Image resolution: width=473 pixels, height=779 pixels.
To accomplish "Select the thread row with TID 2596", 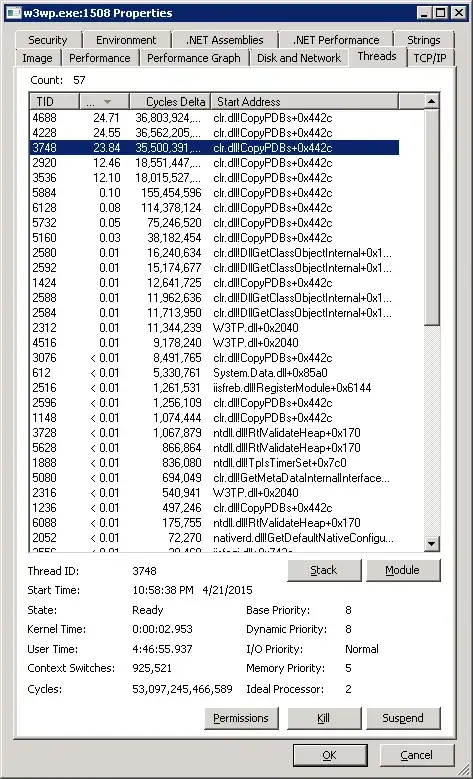I will [x=214, y=402].
